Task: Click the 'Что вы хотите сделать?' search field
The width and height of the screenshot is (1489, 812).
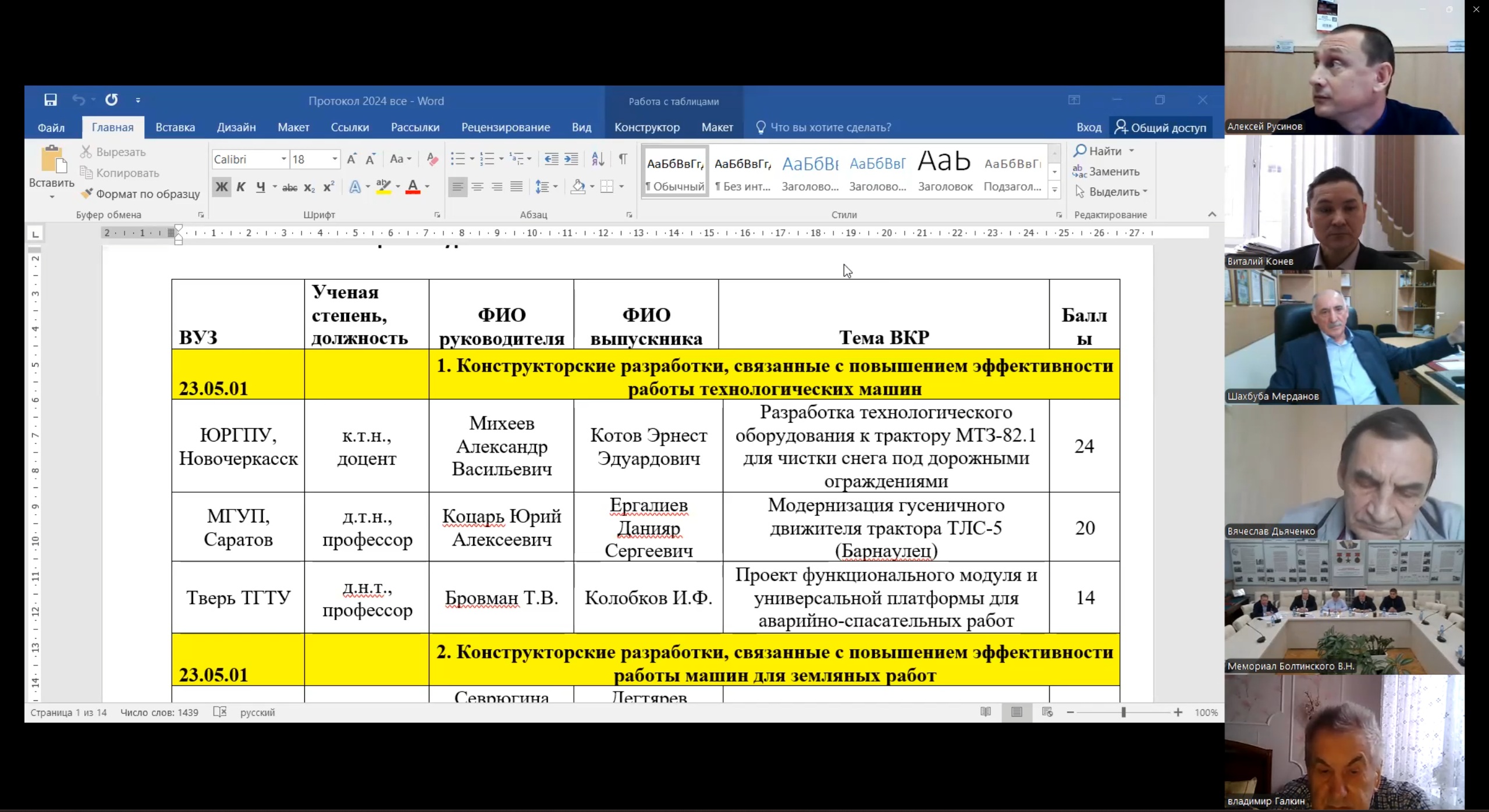Action: click(x=823, y=127)
